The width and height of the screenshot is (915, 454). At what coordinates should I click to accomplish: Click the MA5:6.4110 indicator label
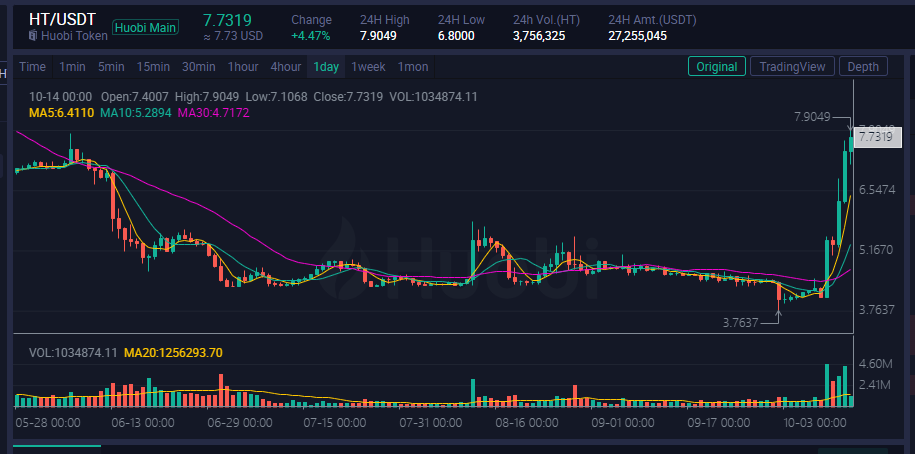tap(61, 112)
